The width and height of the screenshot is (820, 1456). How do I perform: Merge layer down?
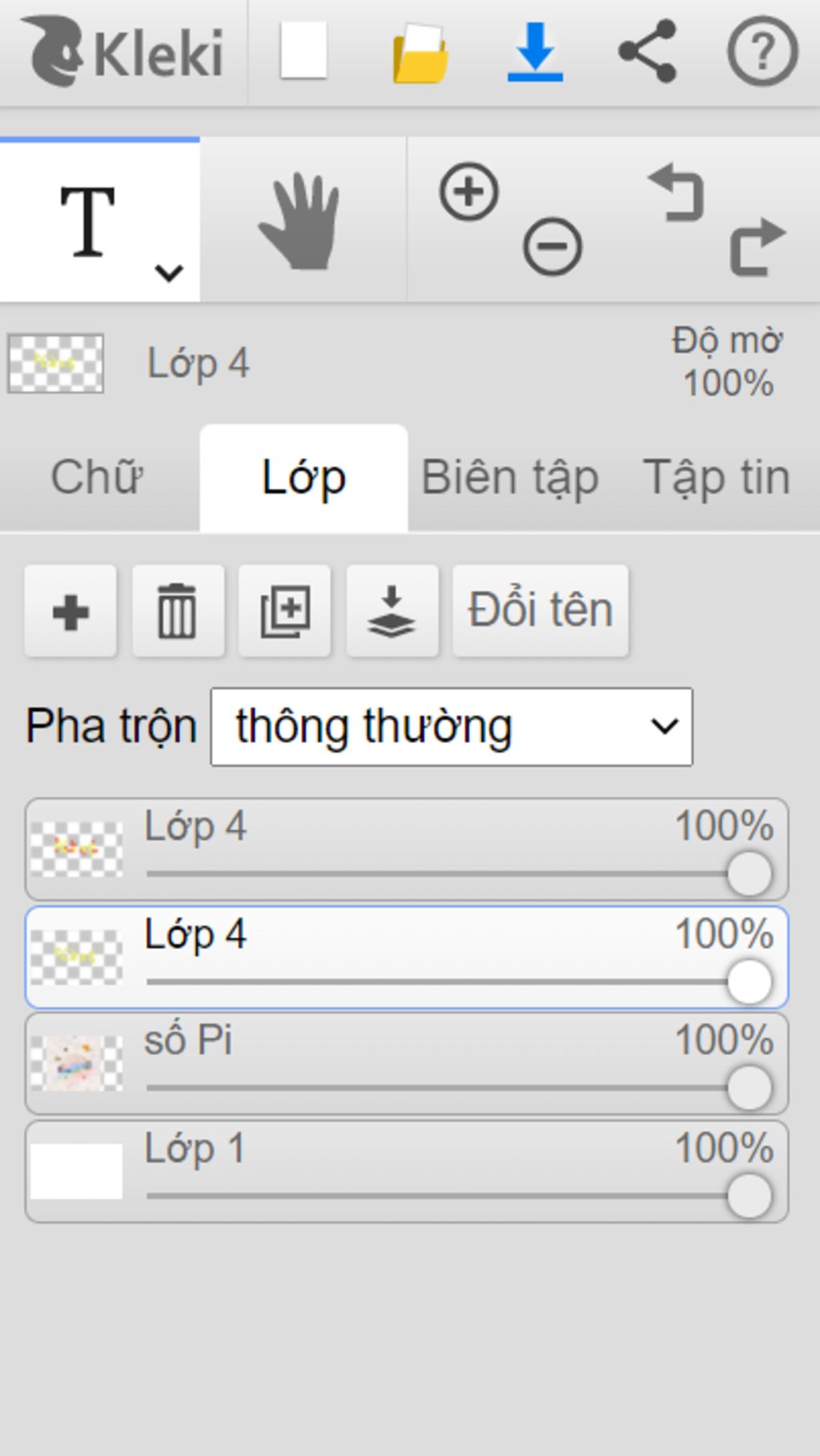pyautogui.click(x=392, y=612)
